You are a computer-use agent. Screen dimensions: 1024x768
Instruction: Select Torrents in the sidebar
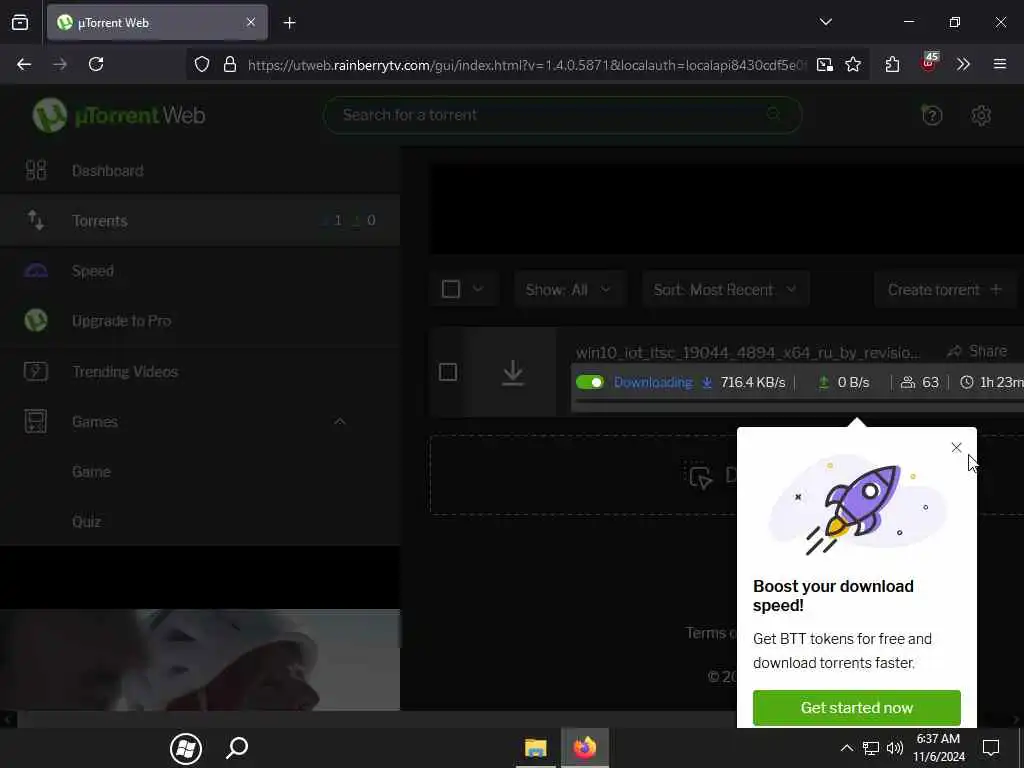199,221
